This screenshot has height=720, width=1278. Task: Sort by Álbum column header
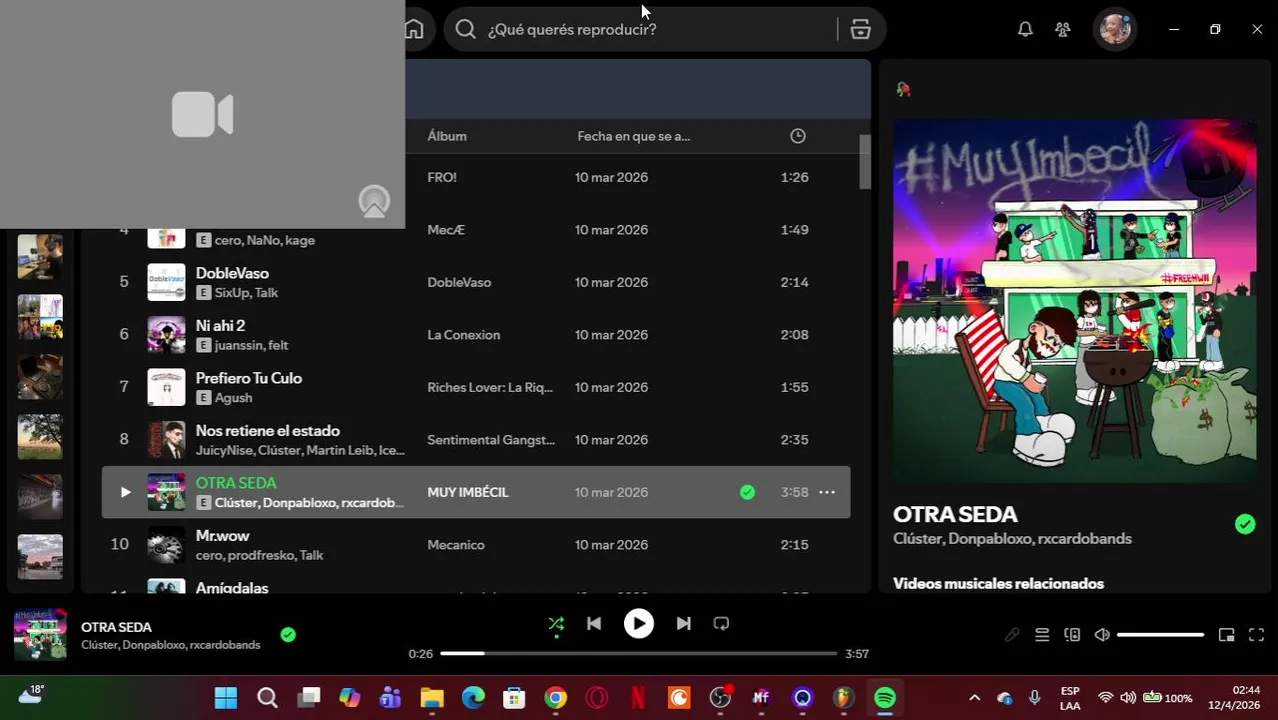(x=447, y=136)
